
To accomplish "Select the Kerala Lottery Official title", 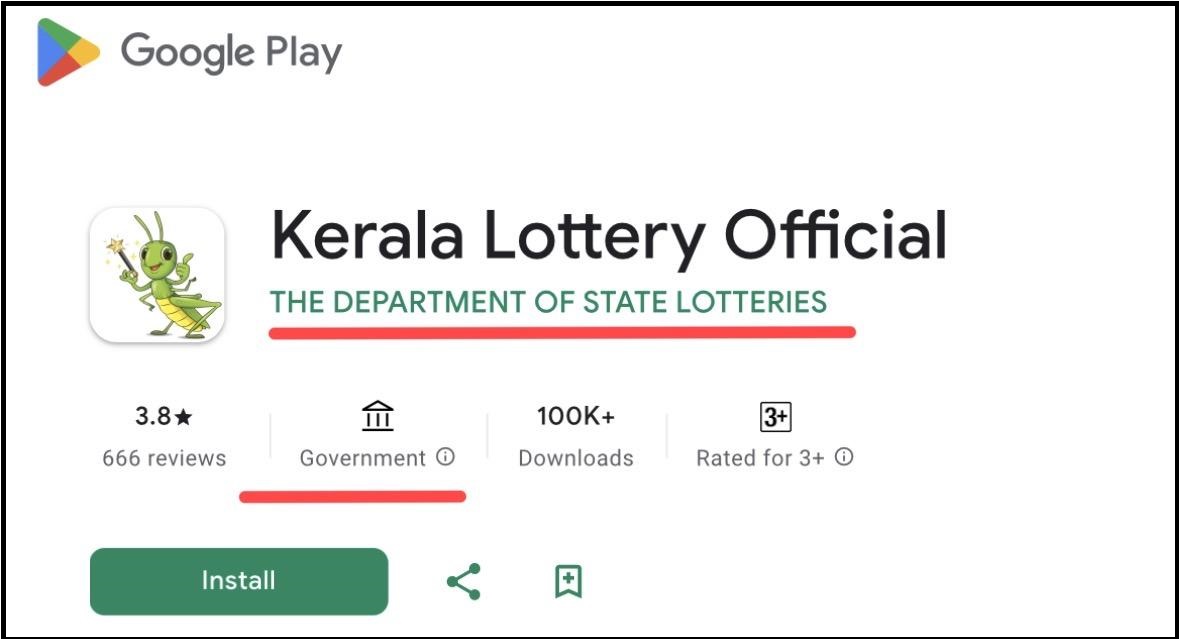I will [x=608, y=237].
